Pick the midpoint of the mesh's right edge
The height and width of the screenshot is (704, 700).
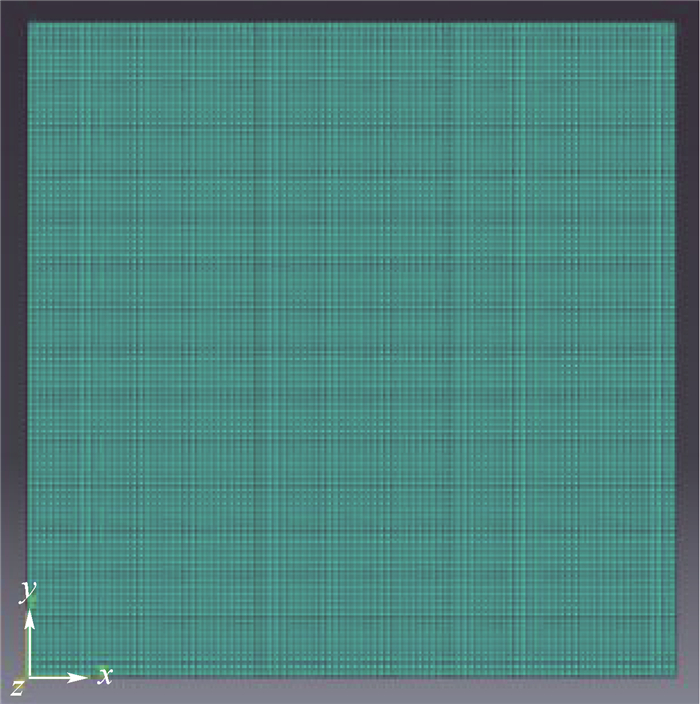tap(677, 350)
